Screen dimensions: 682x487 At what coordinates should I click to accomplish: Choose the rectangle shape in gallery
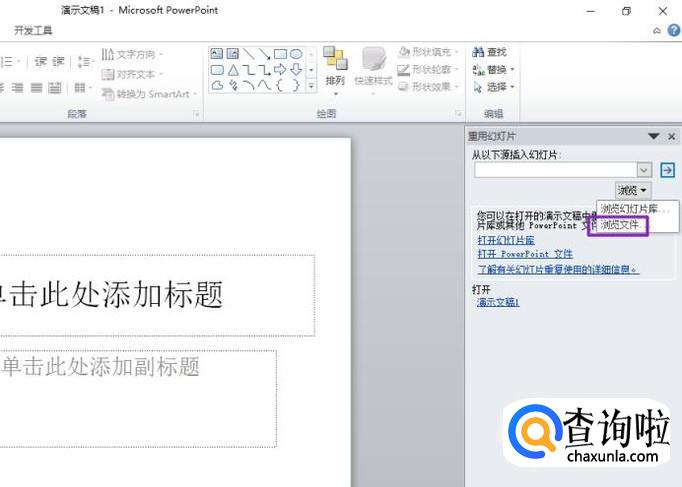pyautogui.click(x=280, y=53)
